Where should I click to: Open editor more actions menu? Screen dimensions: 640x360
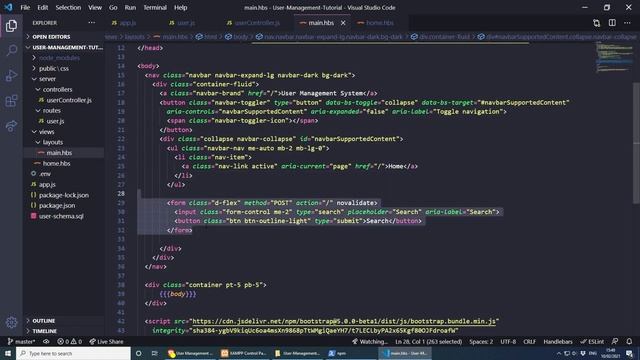coord(627,23)
